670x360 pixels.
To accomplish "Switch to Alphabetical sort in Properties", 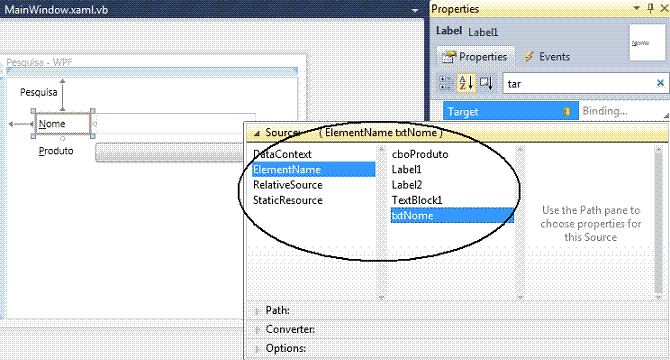I will (466, 83).
